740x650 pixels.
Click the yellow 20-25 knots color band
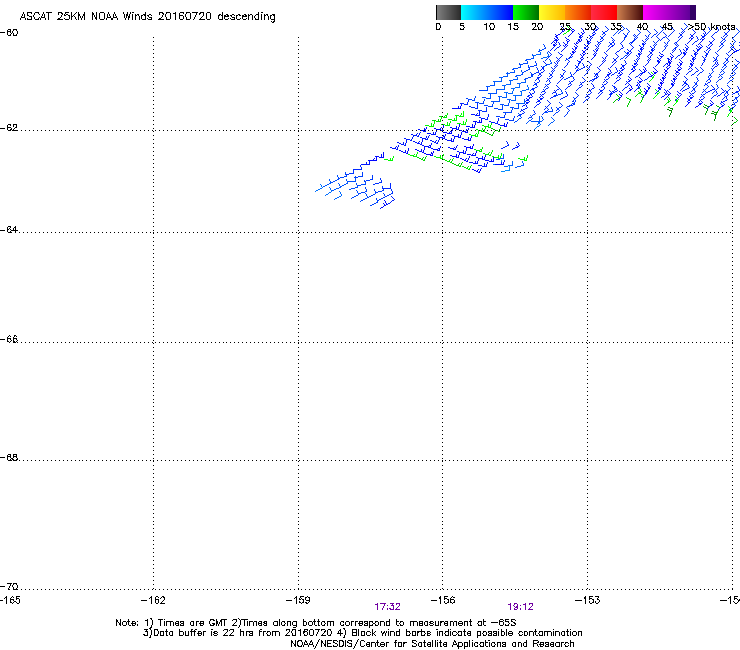552,12
